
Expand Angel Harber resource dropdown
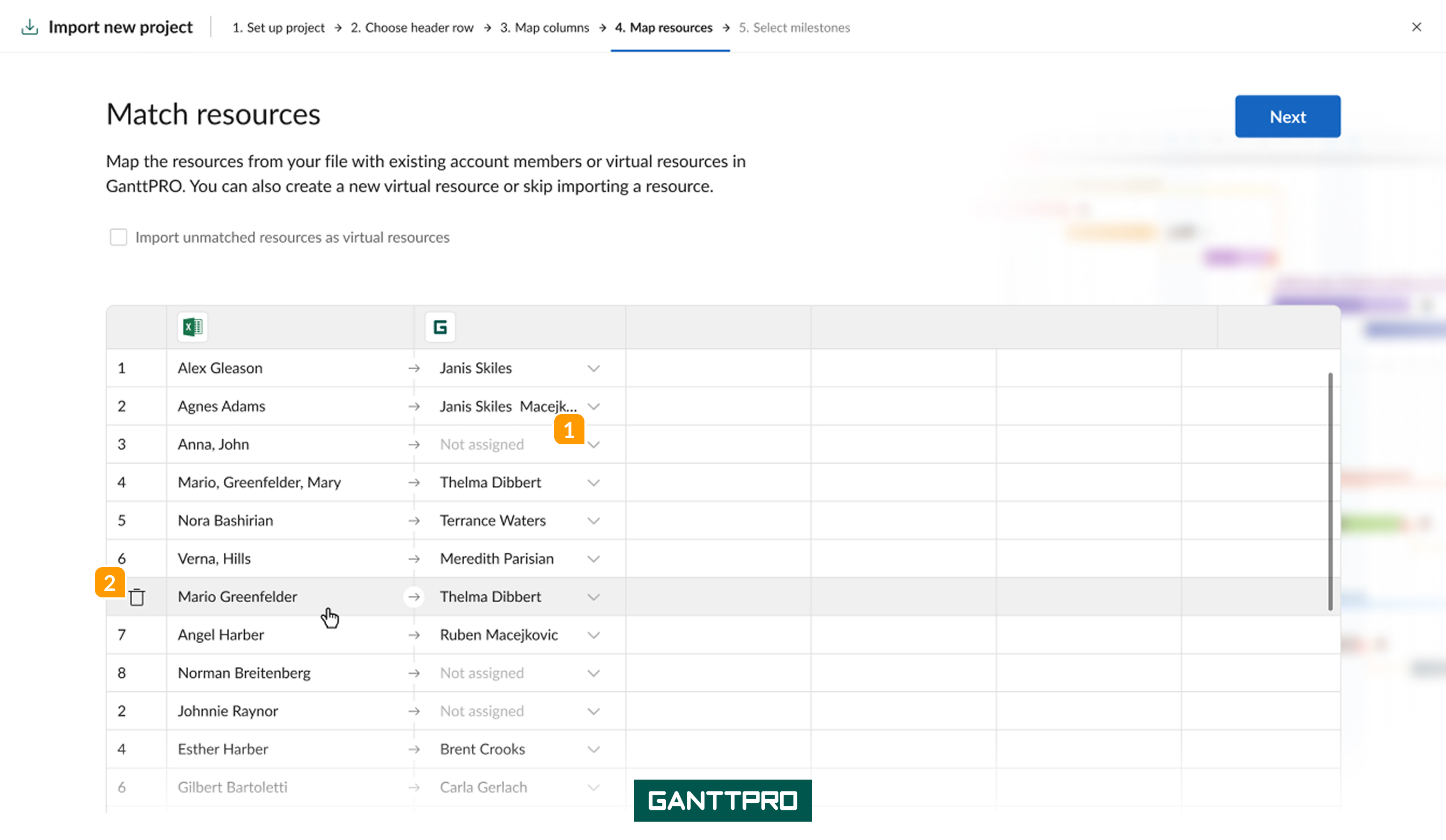(x=593, y=635)
